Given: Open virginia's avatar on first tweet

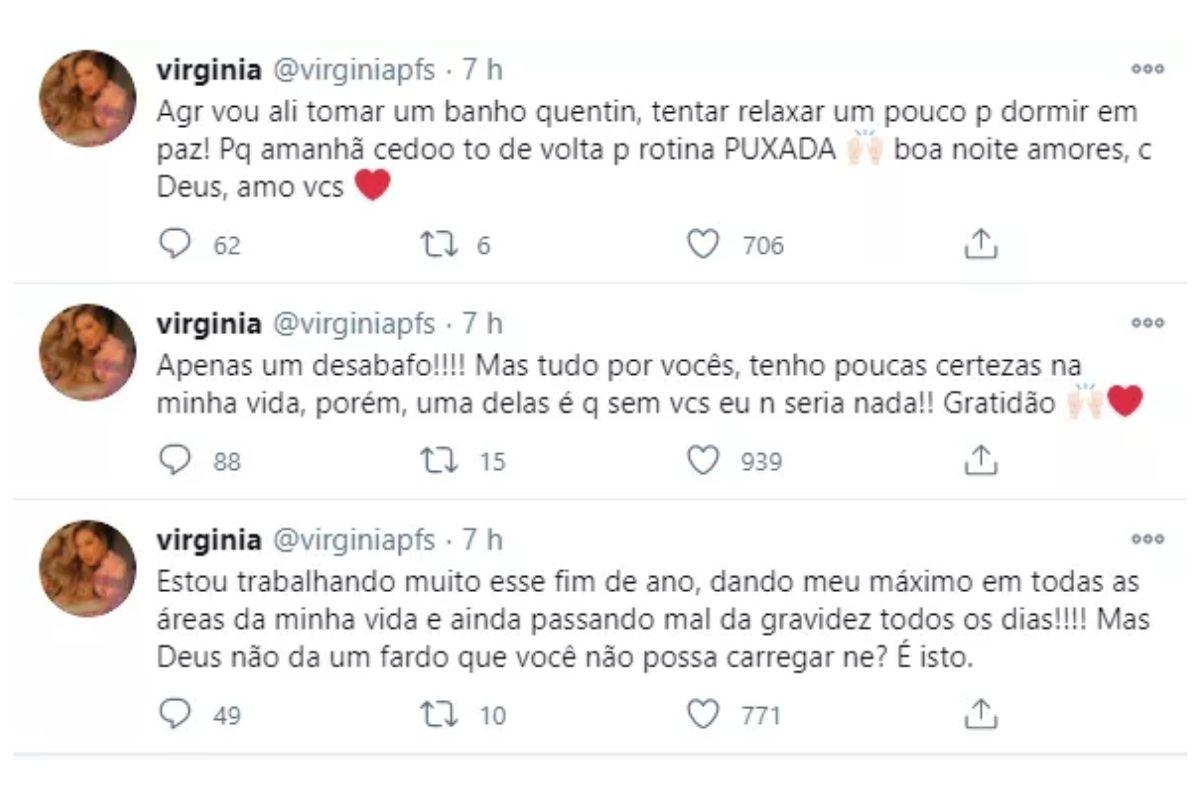Looking at the screenshot, I should point(87,98).
